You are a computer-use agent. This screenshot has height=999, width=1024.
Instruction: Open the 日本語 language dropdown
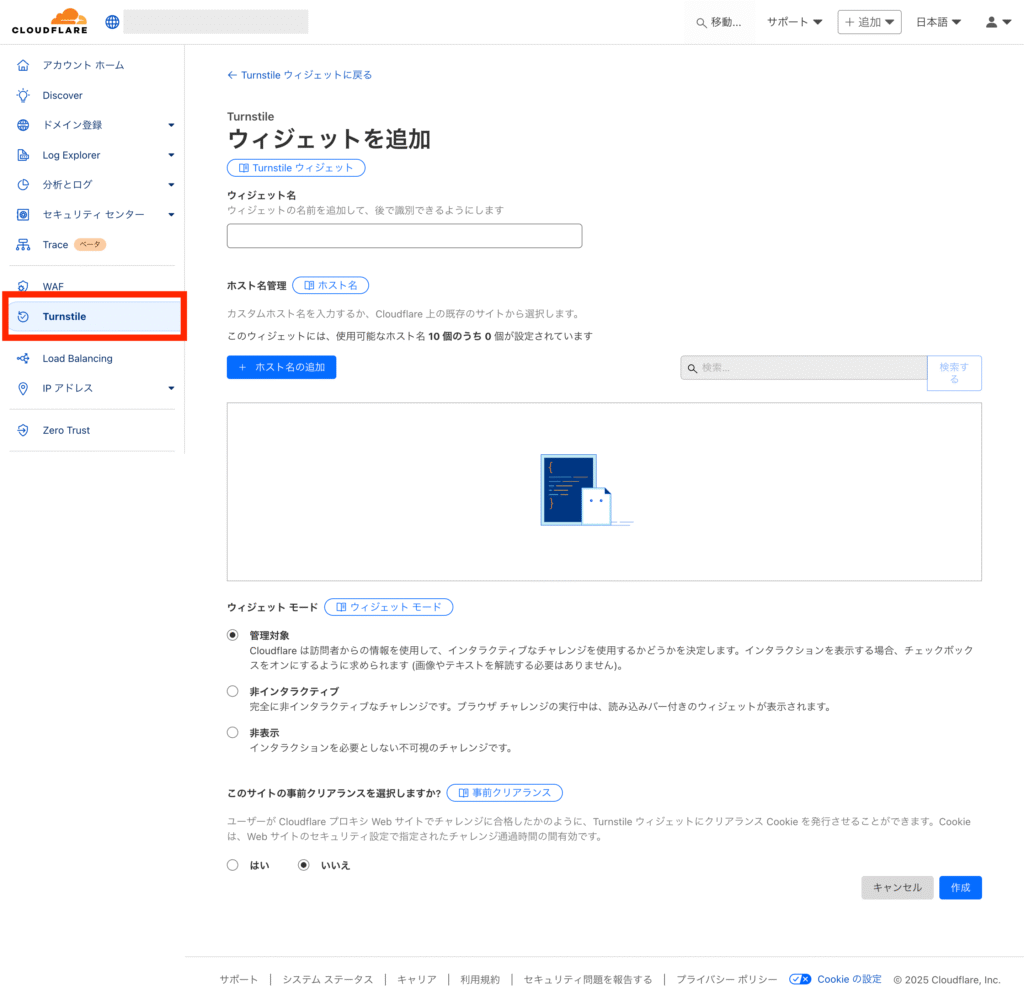[938, 22]
